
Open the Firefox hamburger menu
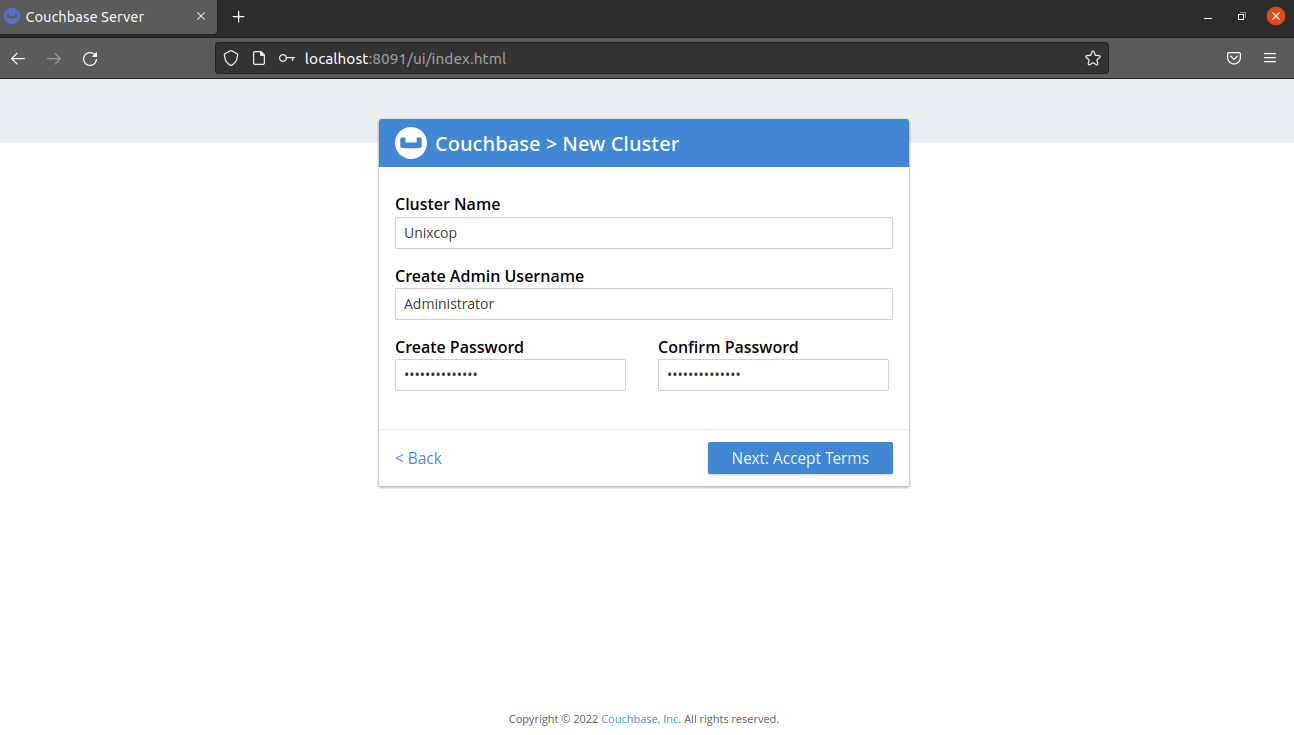tap(1270, 59)
